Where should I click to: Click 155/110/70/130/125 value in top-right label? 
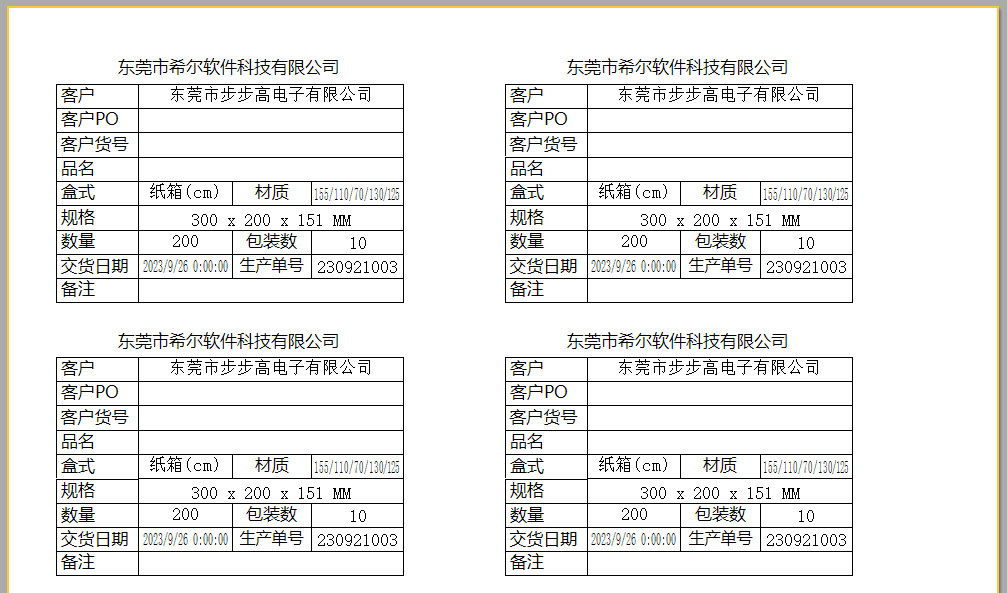point(806,194)
